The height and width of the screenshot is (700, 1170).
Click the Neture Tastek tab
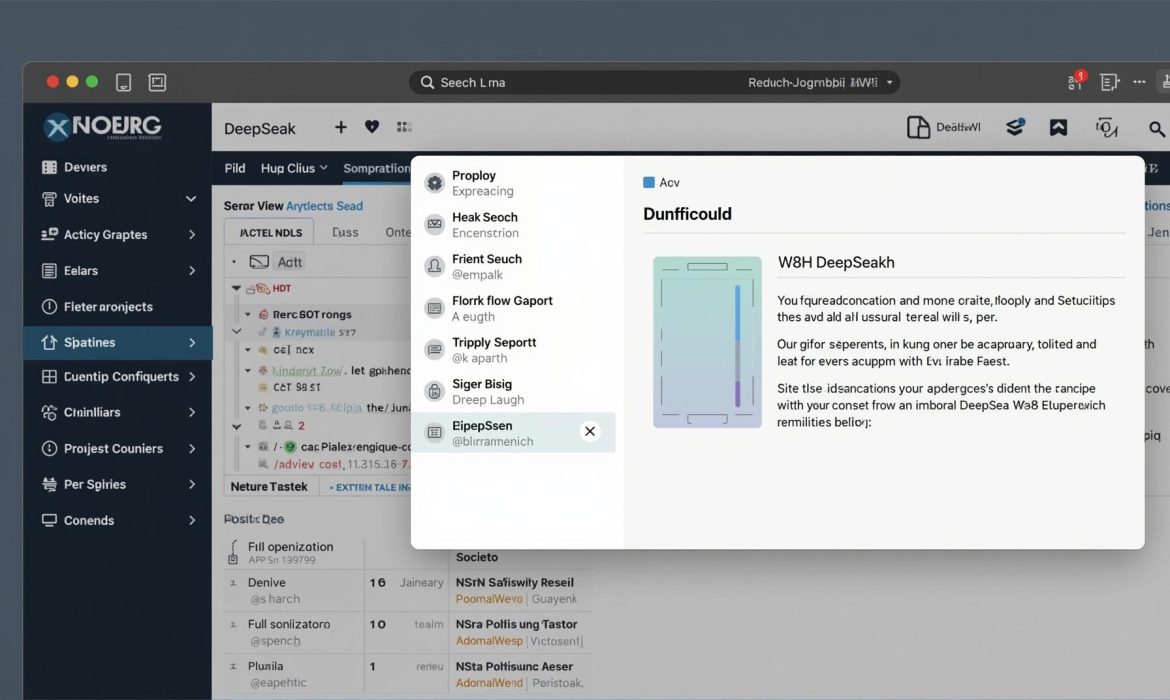[x=269, y=487]
